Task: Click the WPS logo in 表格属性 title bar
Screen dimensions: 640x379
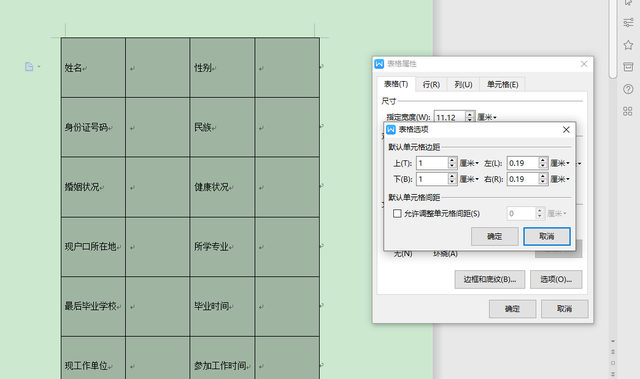Action: pyautogui.click(x=379, y=64)
